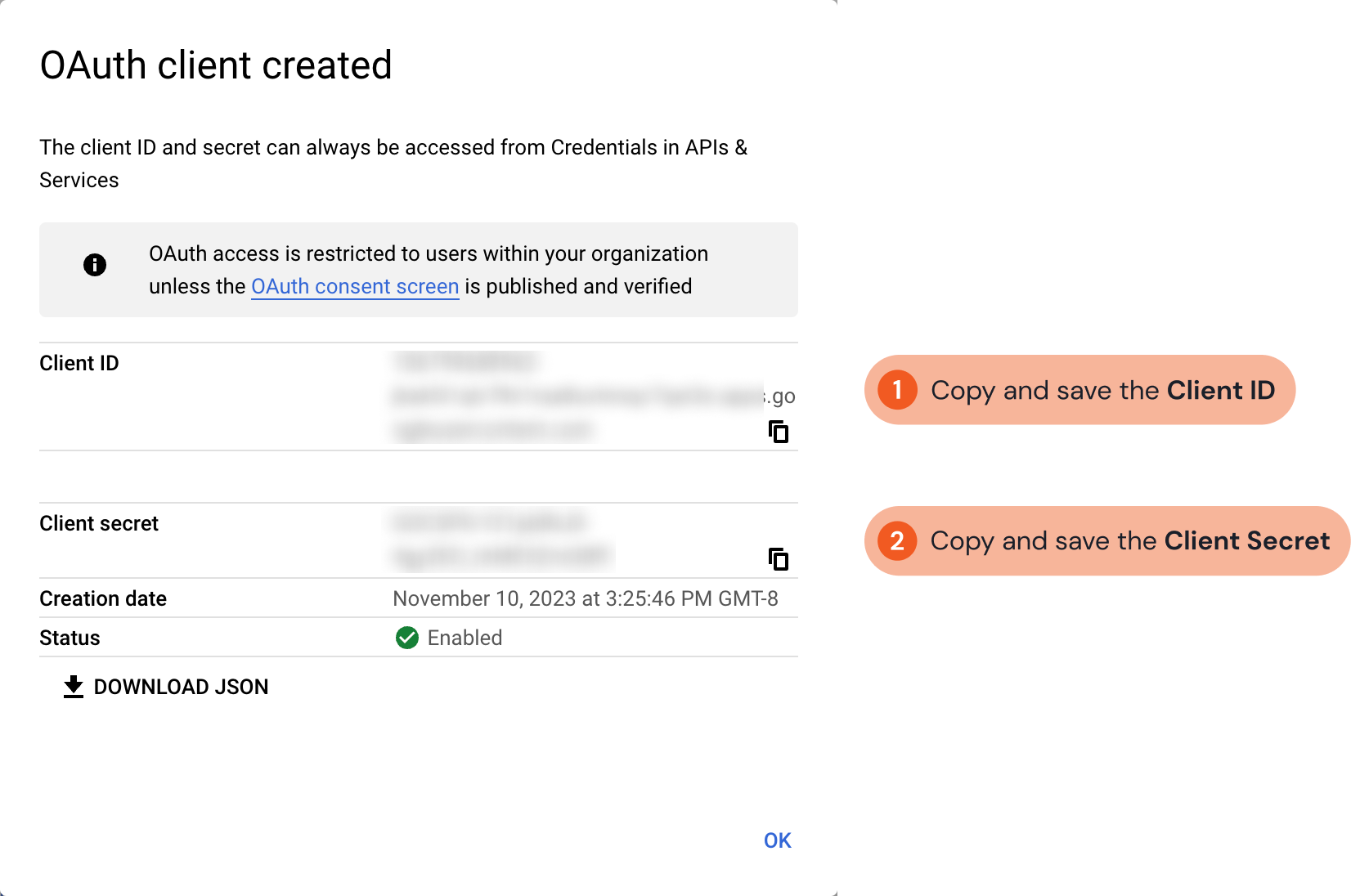This screenshot has height=896, width=1351.
Task: Click "Copy and save the Client Secret" callout
Action: 1129,541
